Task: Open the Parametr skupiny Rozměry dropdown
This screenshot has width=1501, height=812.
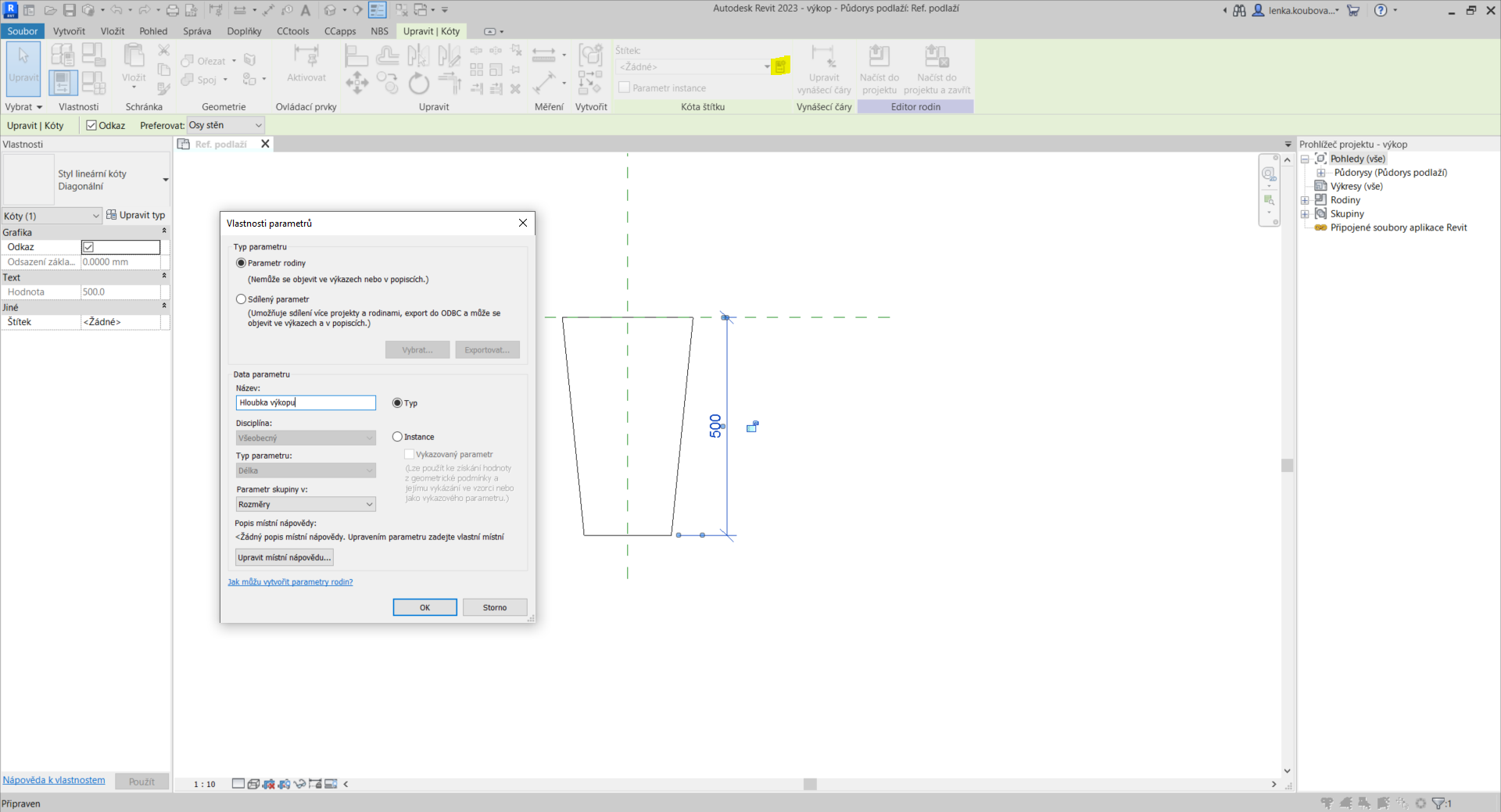Action: [x=306, y=505]
